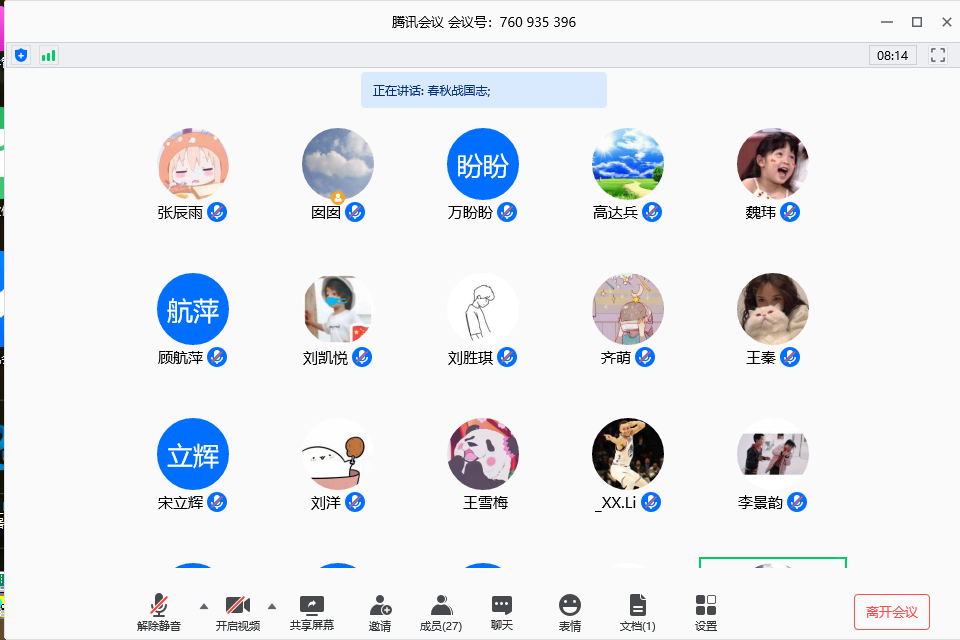The height and width of the screenshot is (640, 960).
Task: Open the Chat (聊天) panel
Action: click(502, 611)
